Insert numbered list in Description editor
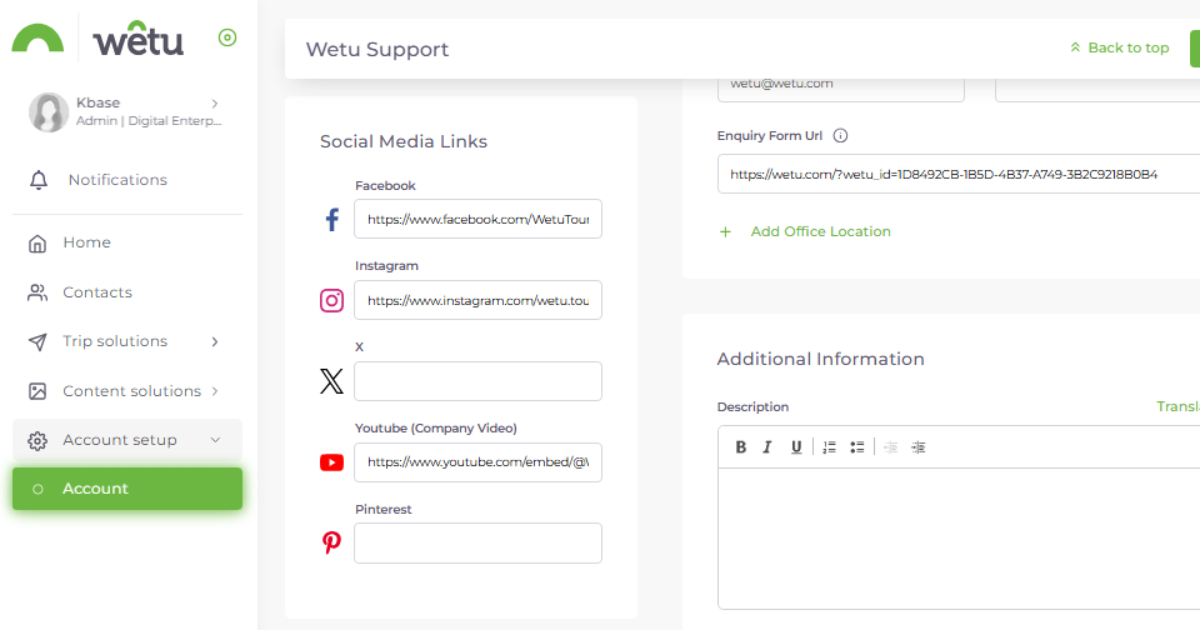This screenshot has height=630, width=1200. pos(829,447)
